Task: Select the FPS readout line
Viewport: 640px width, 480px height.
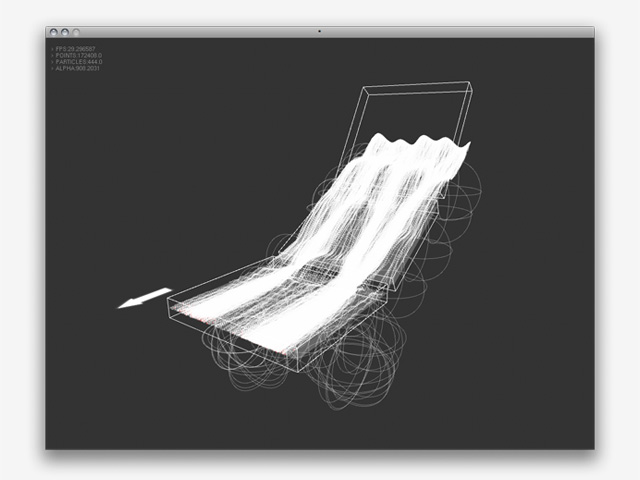Action: (x=79, y=48)
